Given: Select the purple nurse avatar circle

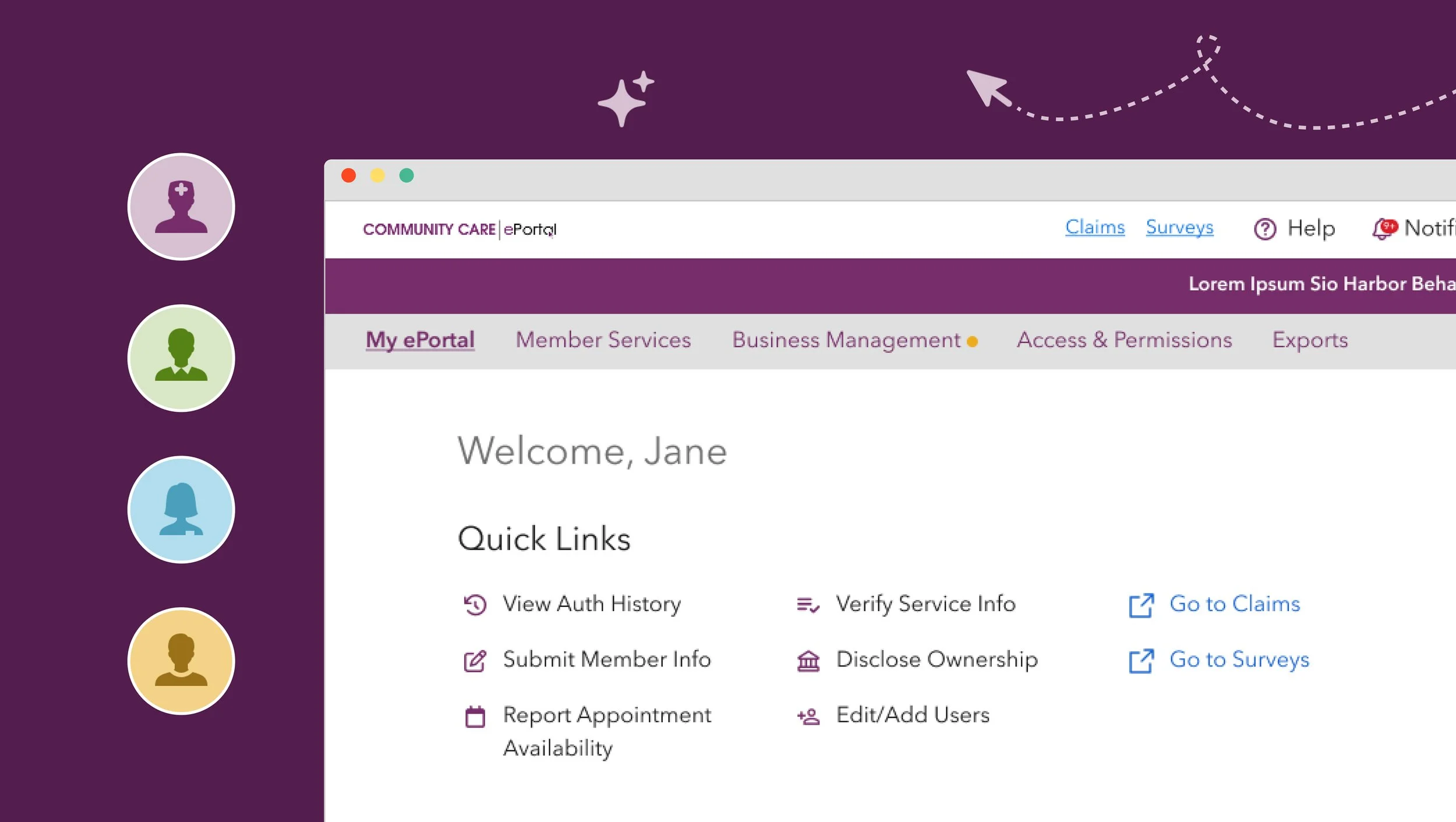Looking at the screenshot, I should click(181, 207).
